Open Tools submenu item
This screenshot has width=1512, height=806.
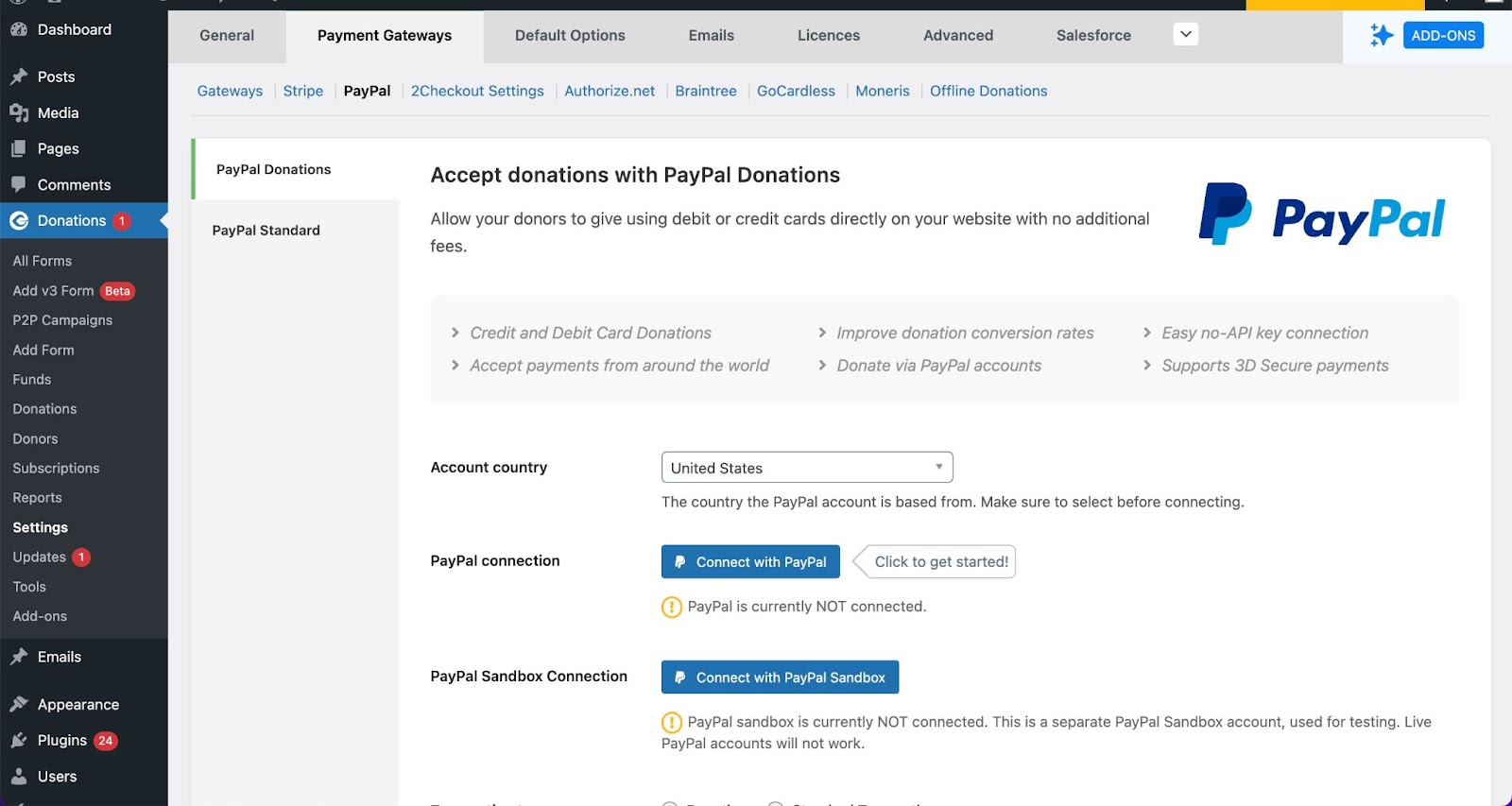click(29, 587)
